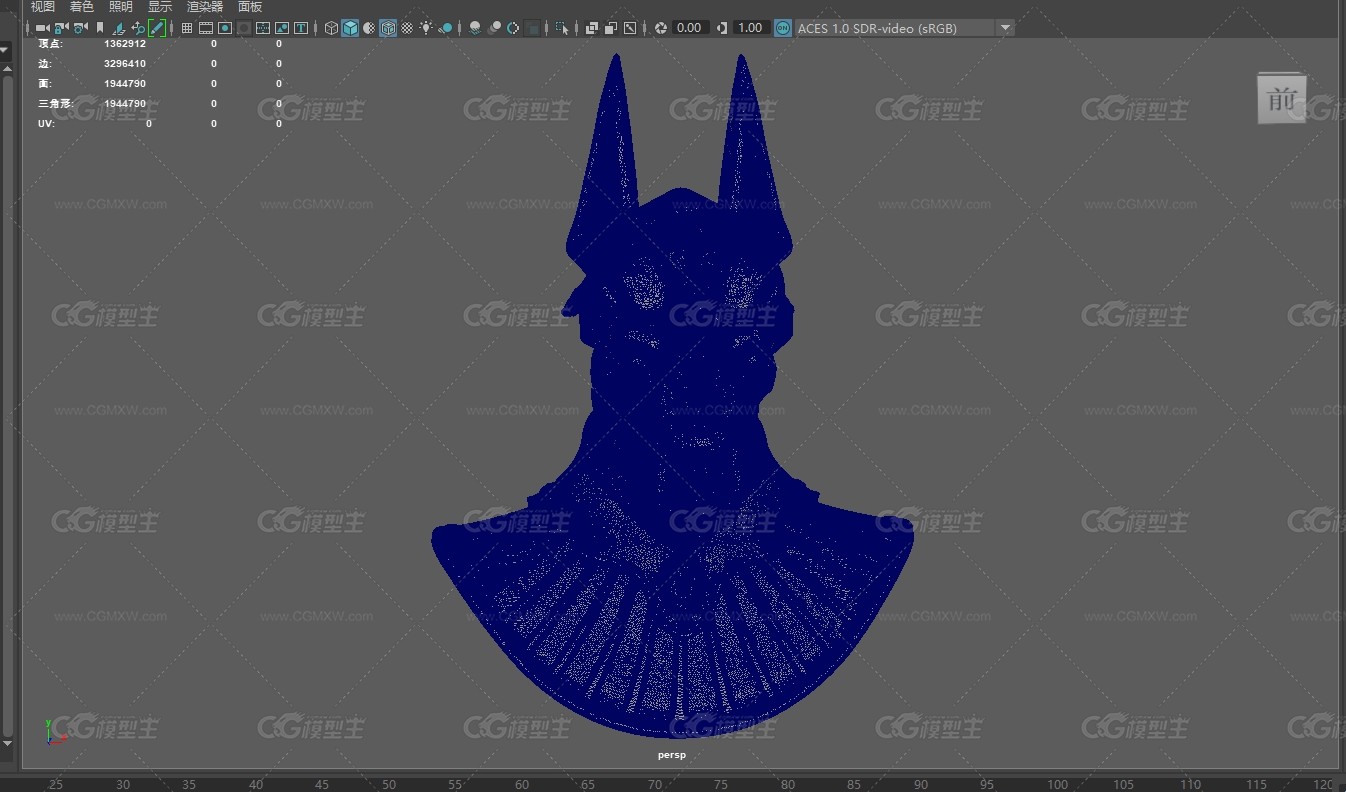The width and height of the screenshot is (1346, 792).
Task: Click the Use Default Material icon
Action: click(x=369, y=28)
